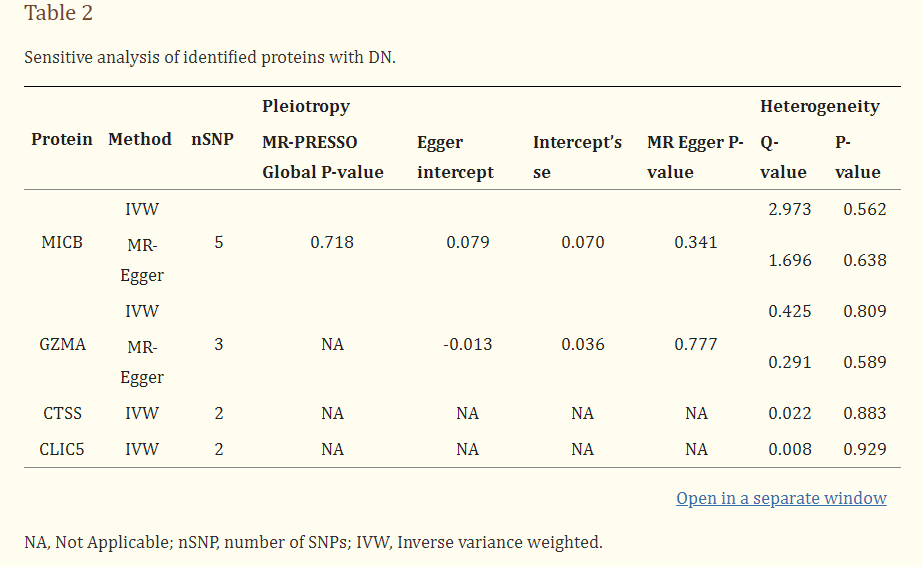
Task: Click the Q-value column header
Action: 783,157
